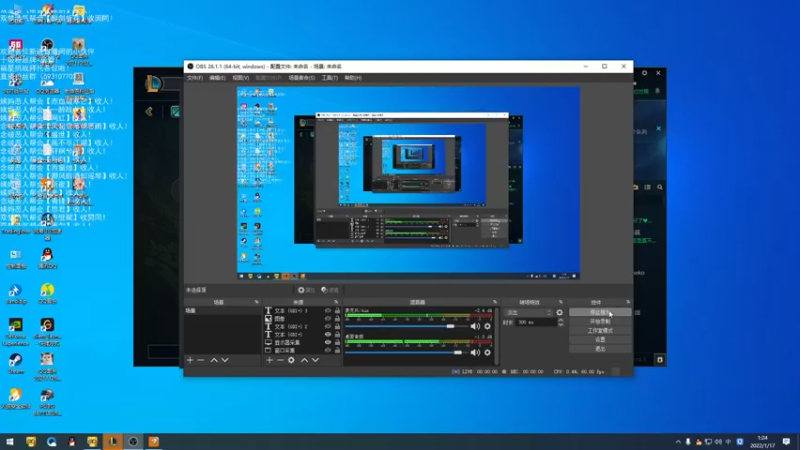This screenshot has height=450, width=800.
Task: Toggle visibility of the 图像 source
Action: coord(328,318)
